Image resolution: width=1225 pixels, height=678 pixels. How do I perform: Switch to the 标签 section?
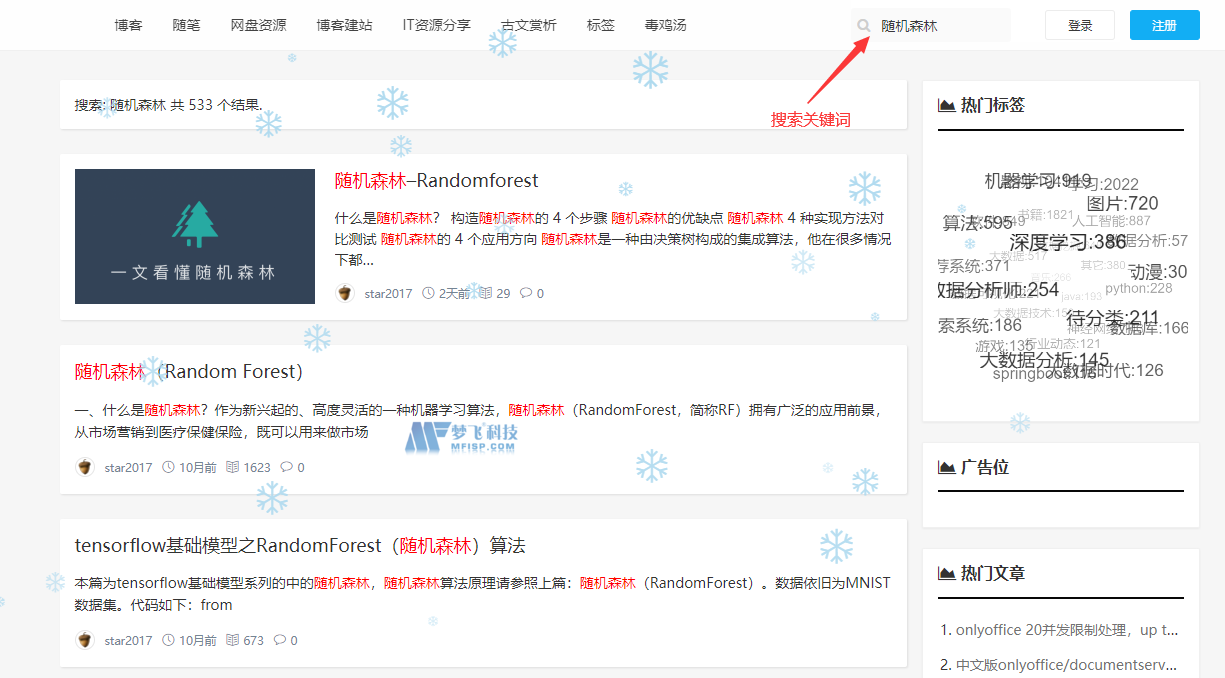(x=600, y=25)
